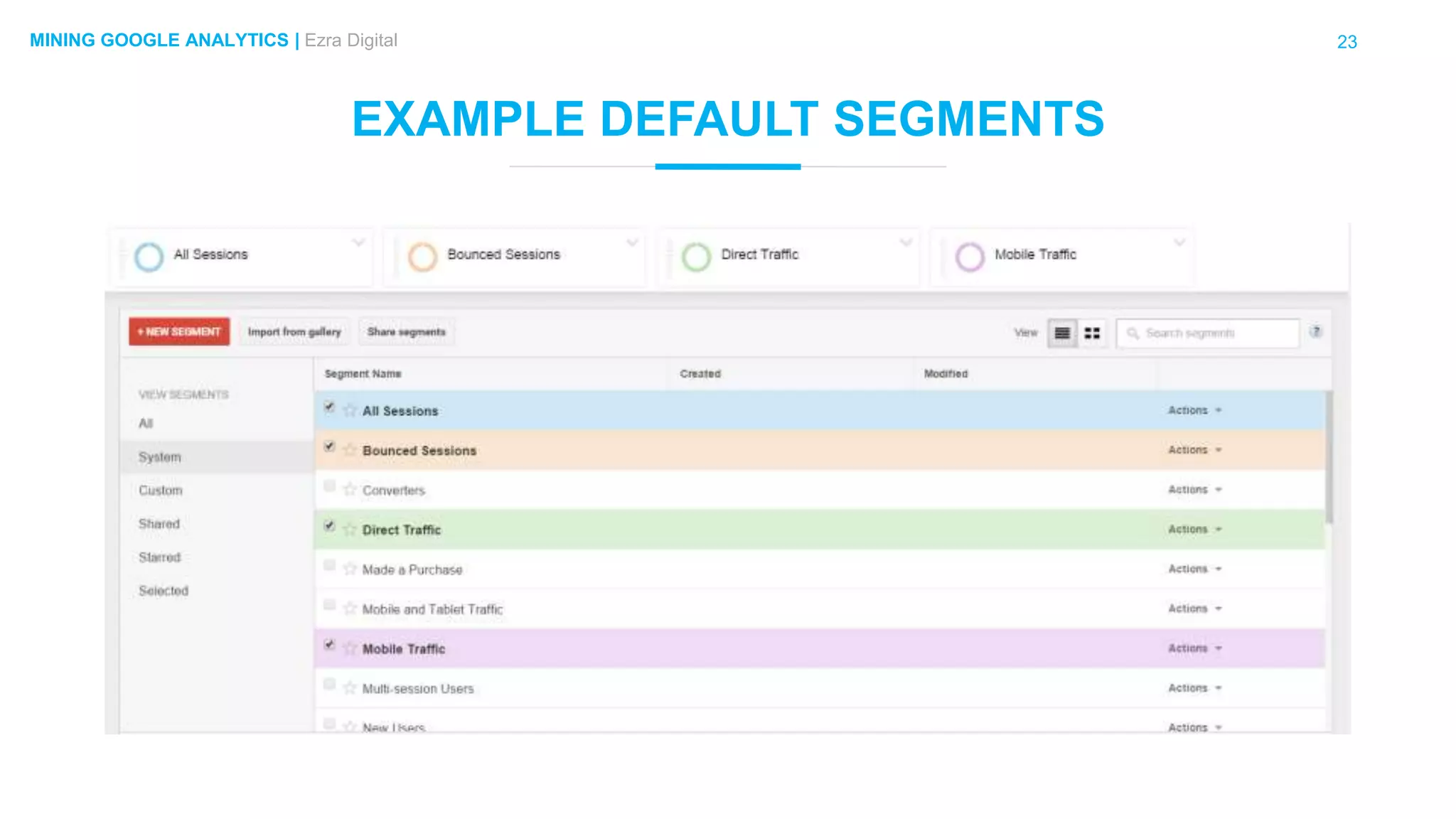Open Actions dropdown for Mobile Traffic

[1194, 648]
